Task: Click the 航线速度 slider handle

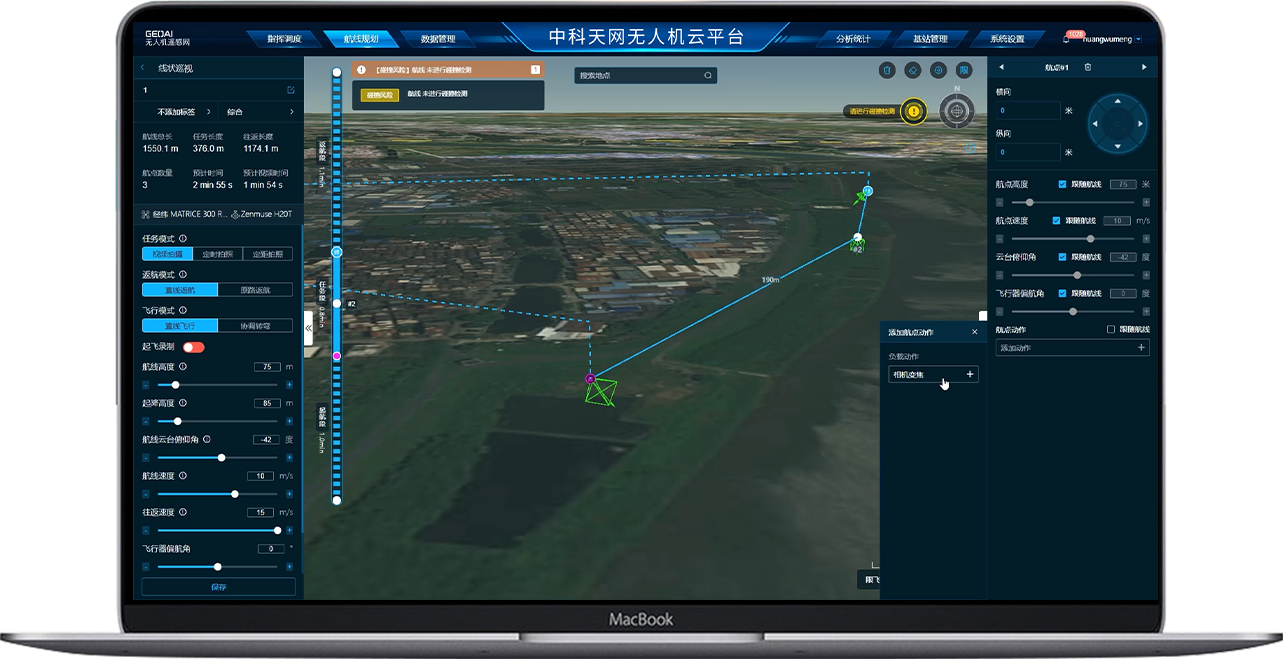Action: 235,494
